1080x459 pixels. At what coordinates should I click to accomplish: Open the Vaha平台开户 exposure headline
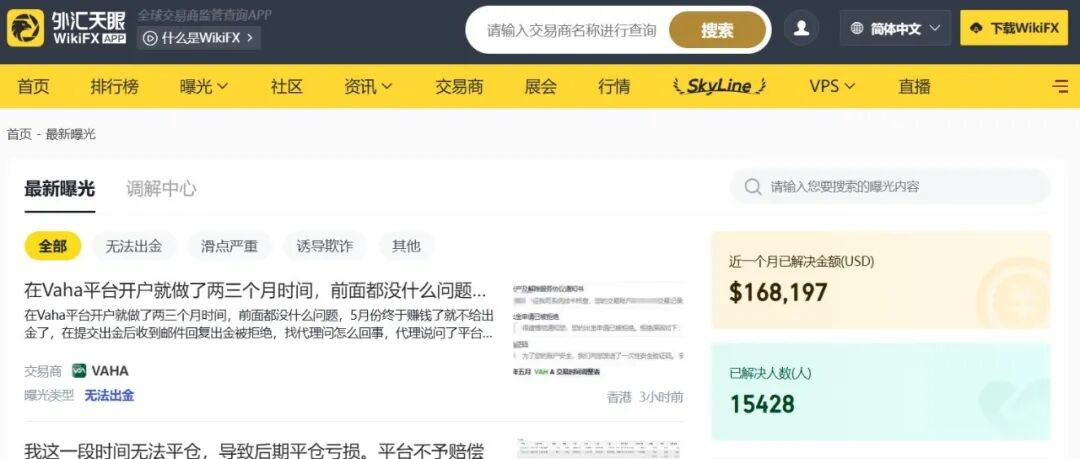coord(256,290)
